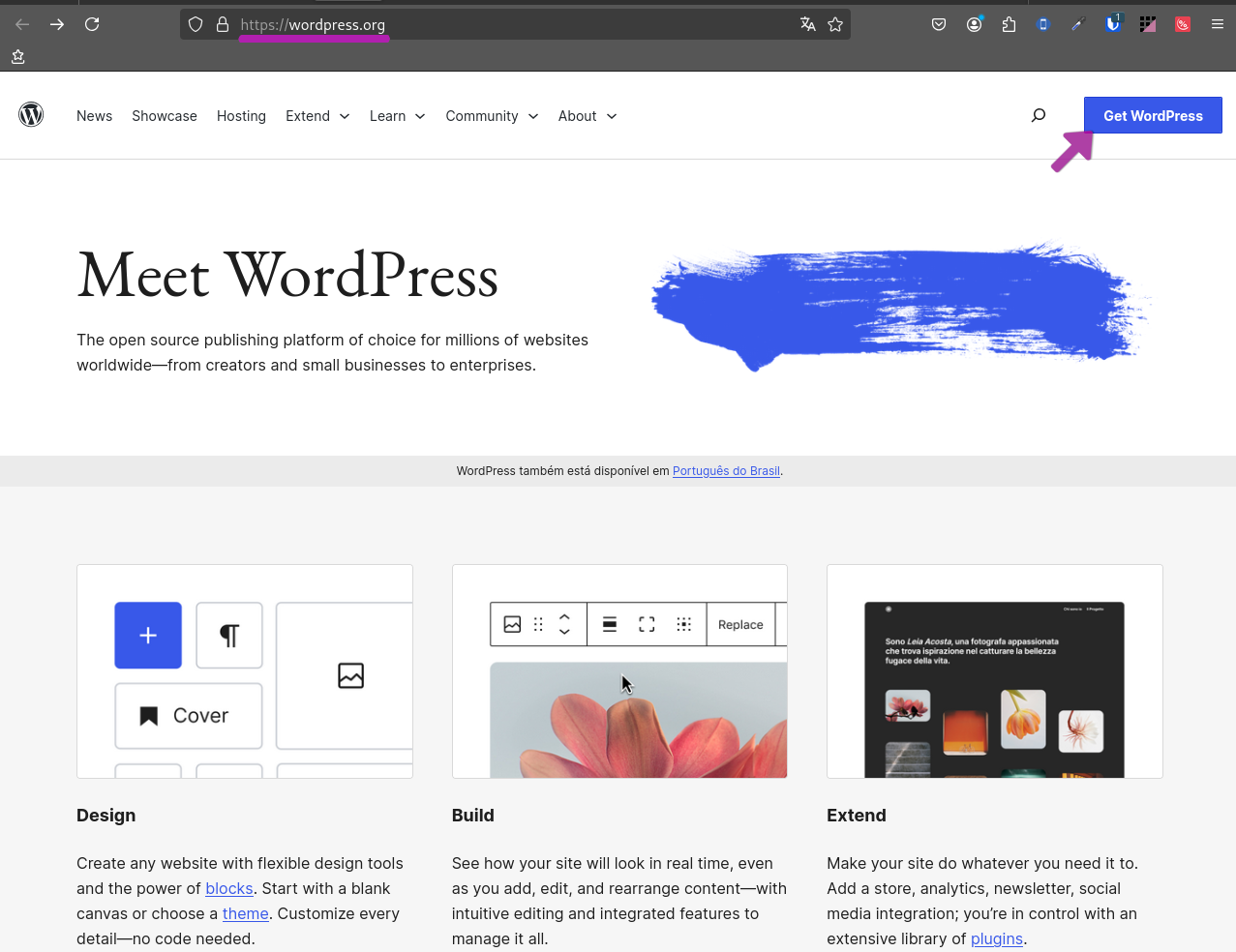Image resolution: width=1236 pixels, height=952 pixels.
Task: Click the move down chevron in Build toolbar
Action: [564, 632]
